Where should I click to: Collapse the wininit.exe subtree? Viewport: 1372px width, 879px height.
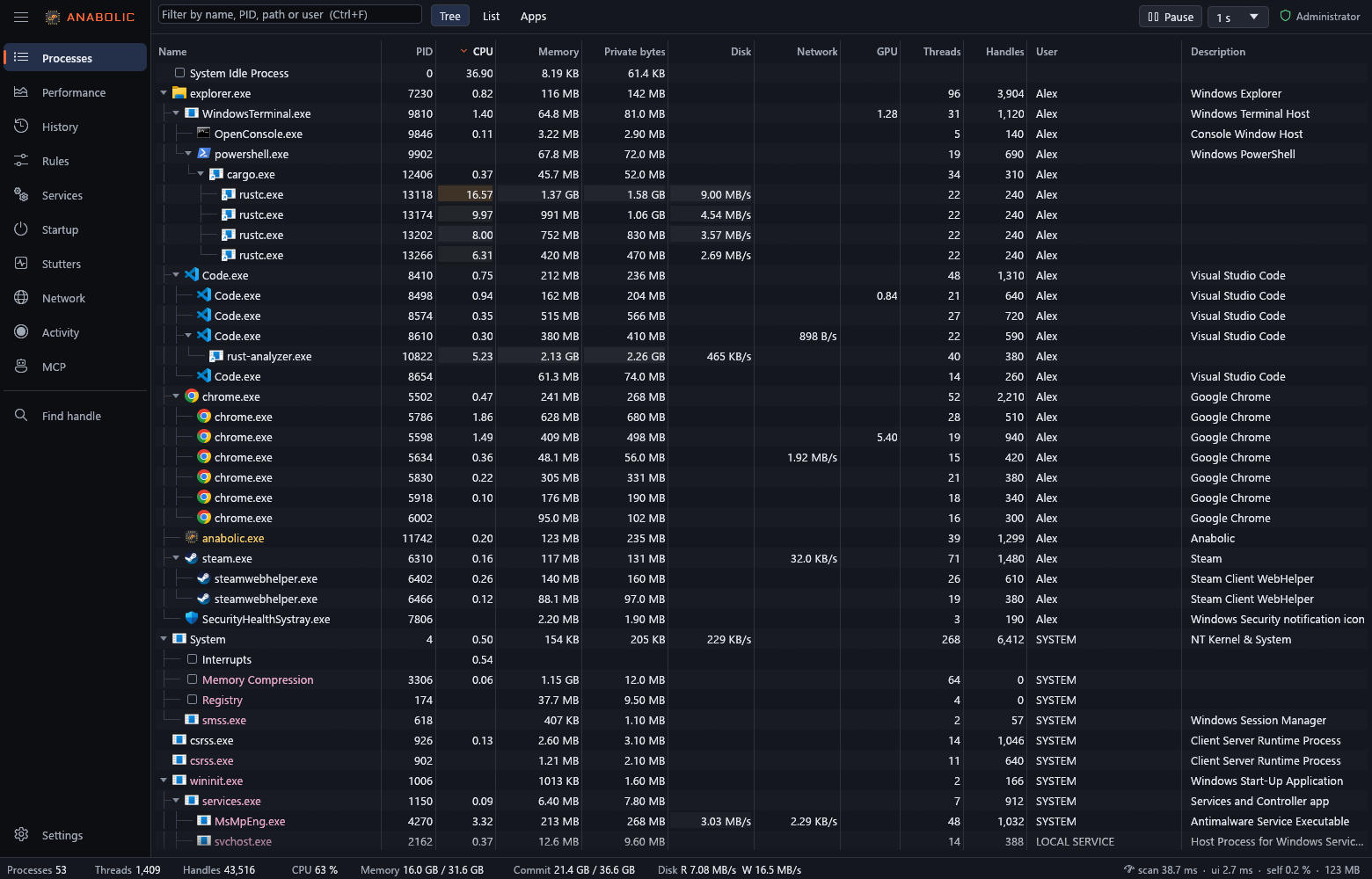coord(164,781)
